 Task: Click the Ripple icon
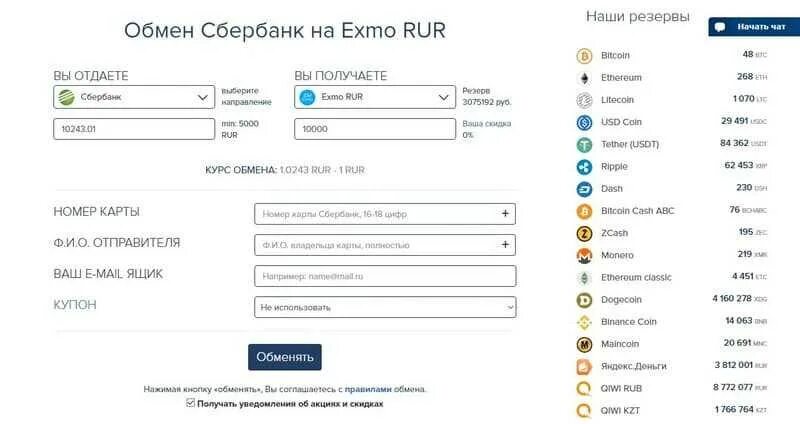584,167
